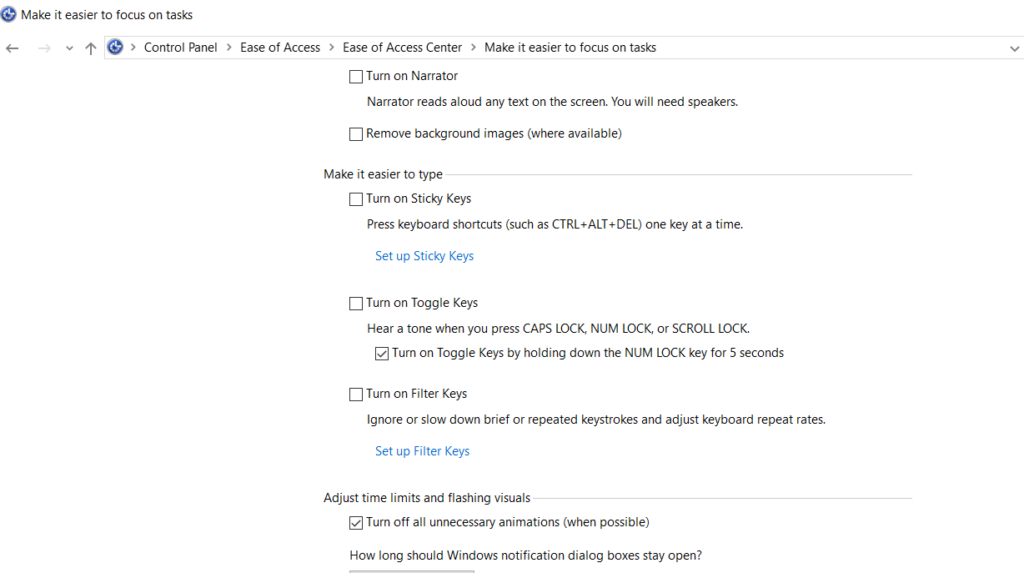Uncheck Turn off all unnecessary animations
Image resolution: width=1024 pixels, height=573 pixels.
click(x=356, y=523)
